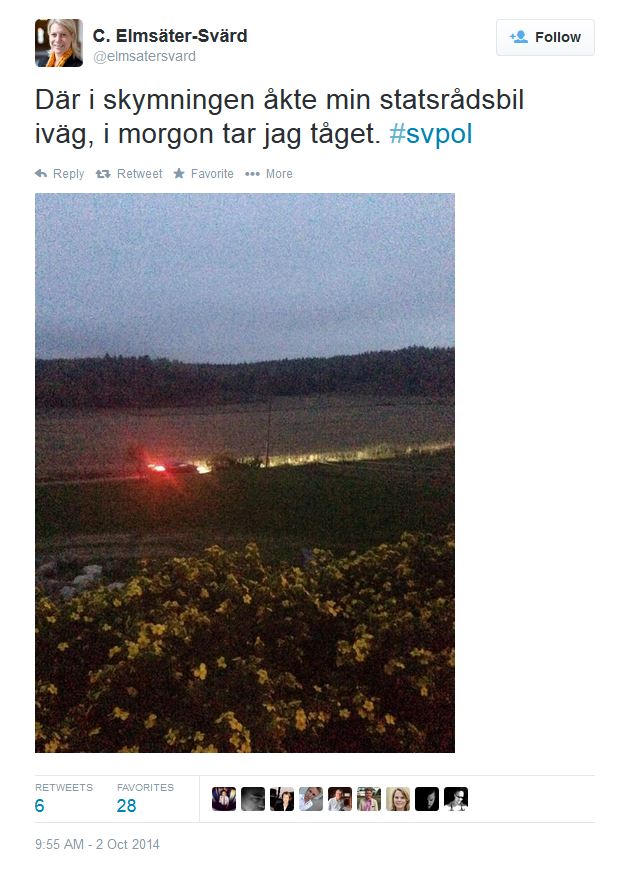
Task: Open the author's profile picture
Action: tap(59, 43)
